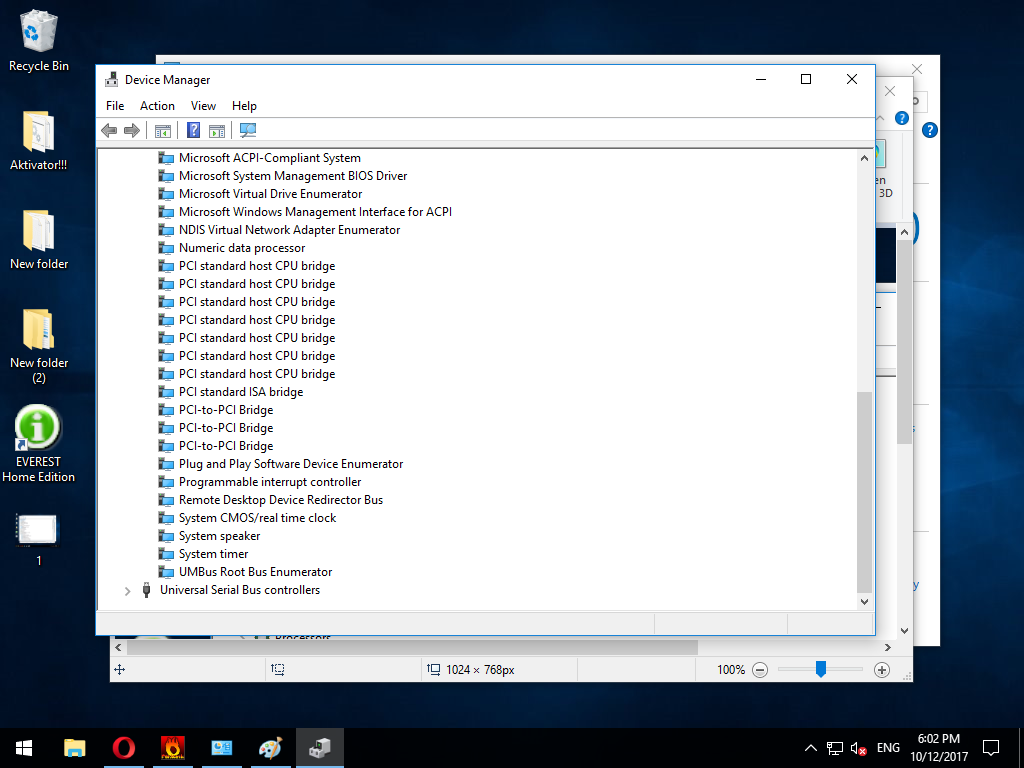
Task: Select System speaker device
Action: pos(219,536)
